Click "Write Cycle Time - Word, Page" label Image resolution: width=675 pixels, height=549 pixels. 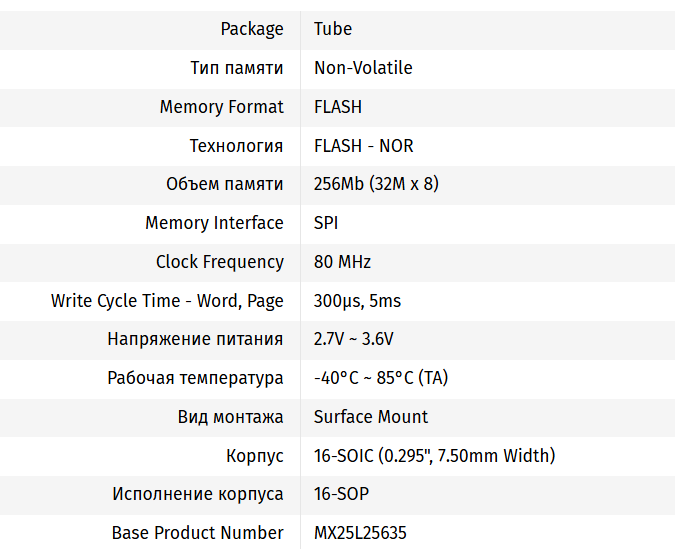[x=167, y=301]
